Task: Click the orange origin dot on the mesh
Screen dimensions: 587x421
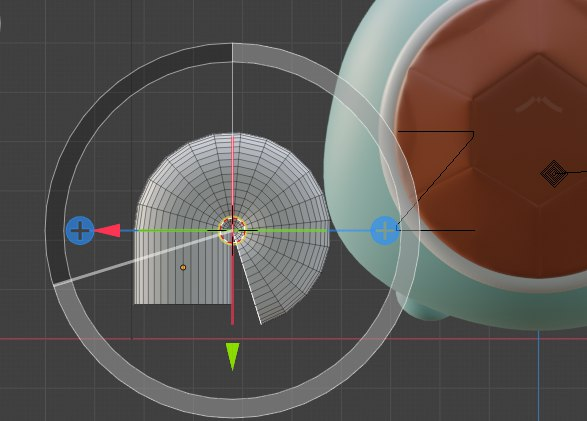Action: tap(183, 267)
